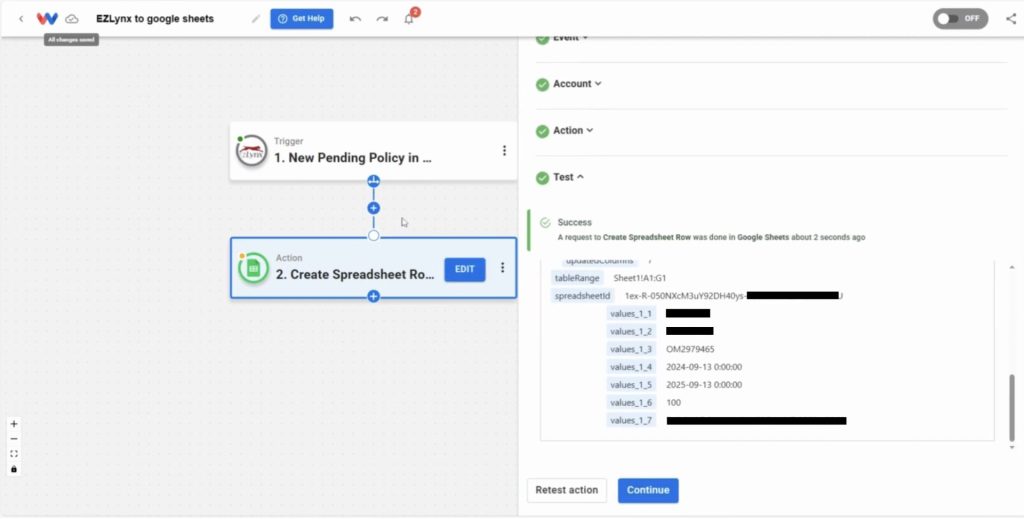
Task: Click the values_1_7 label
Action: pyautogui.click(x=631, y=420)
